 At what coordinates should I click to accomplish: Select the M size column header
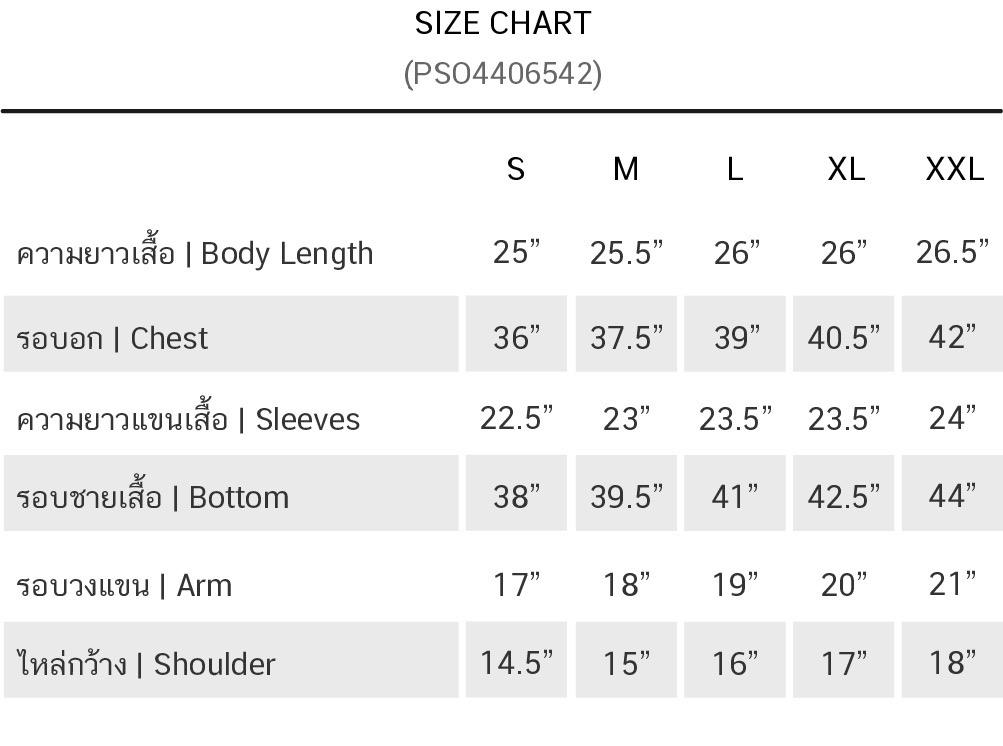pos(625,170)
